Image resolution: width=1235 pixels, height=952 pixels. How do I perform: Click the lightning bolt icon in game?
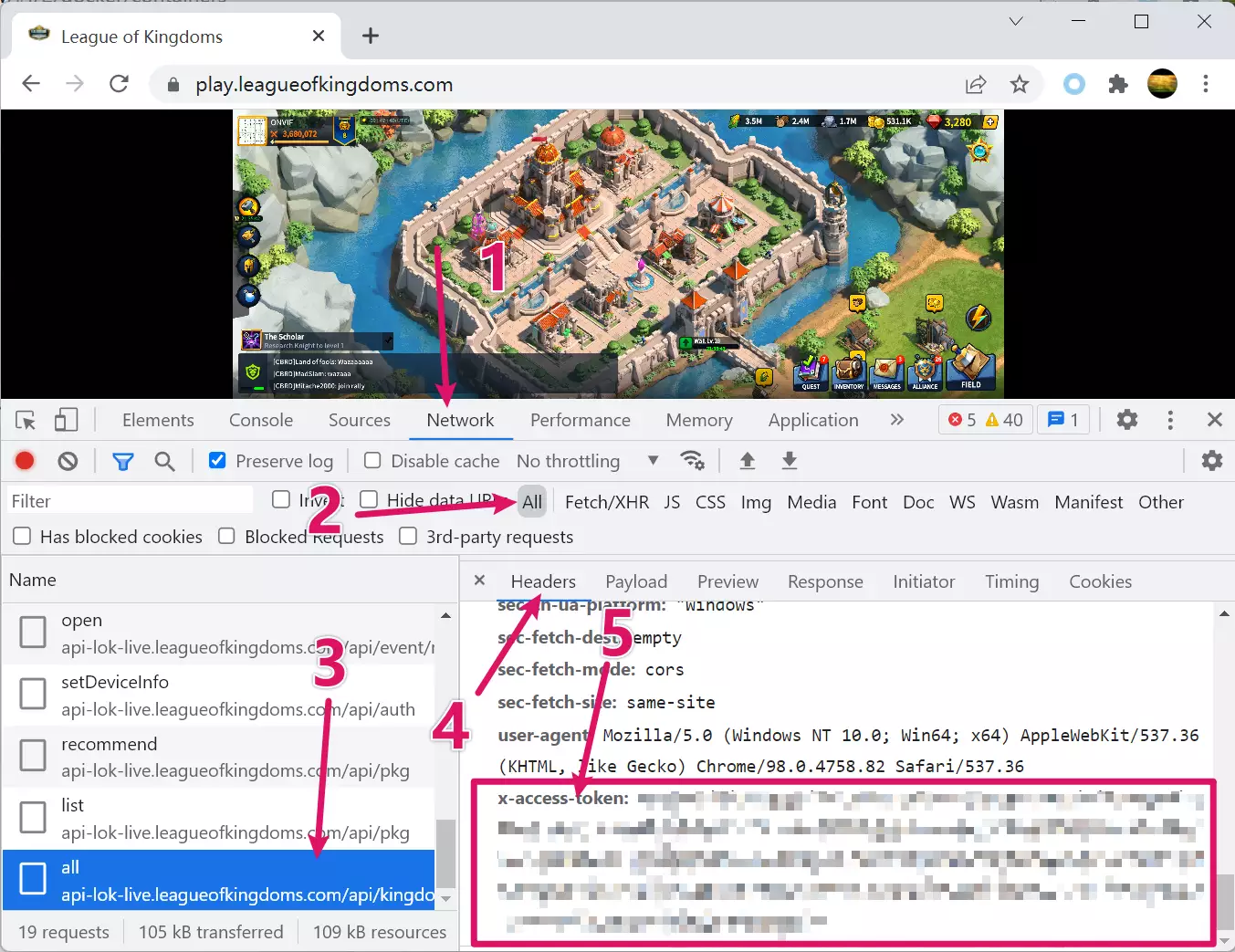(x=979, y=318)
